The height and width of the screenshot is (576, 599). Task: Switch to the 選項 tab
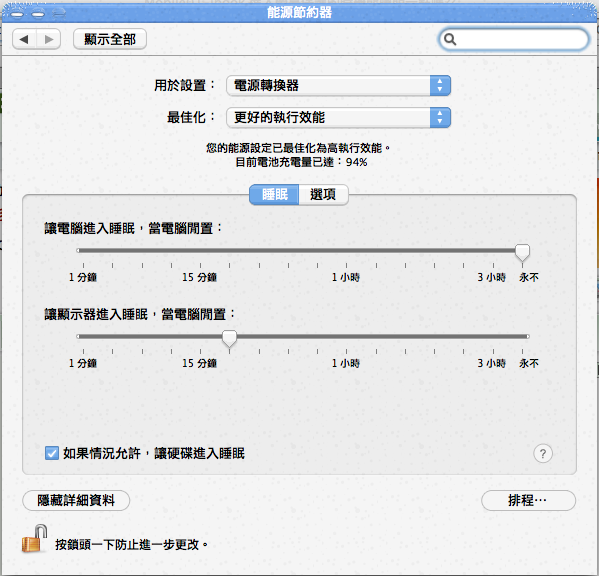click(x=323, y=194)
